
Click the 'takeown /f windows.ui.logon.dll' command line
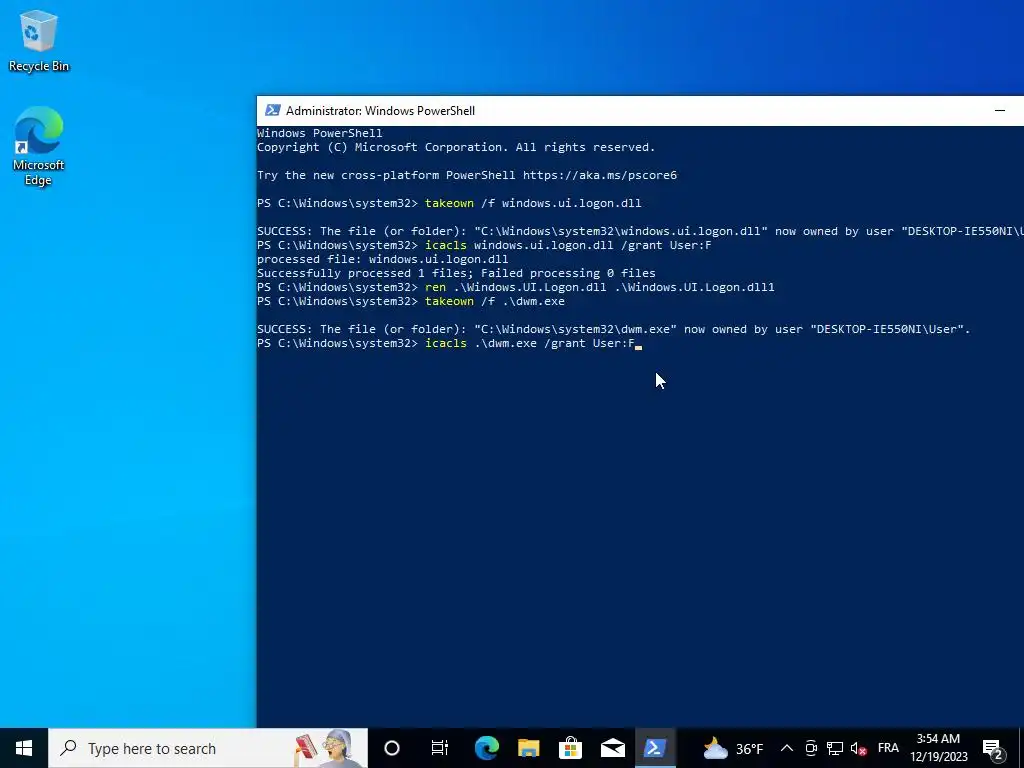(449, 203)
